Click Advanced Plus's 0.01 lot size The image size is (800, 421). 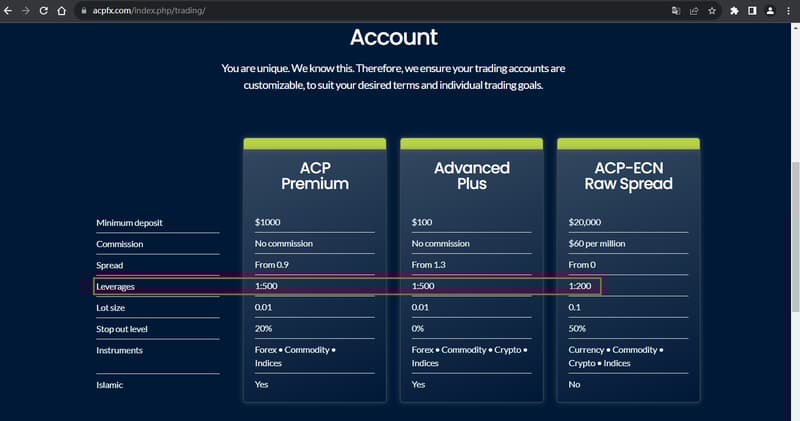pos(420,307)
